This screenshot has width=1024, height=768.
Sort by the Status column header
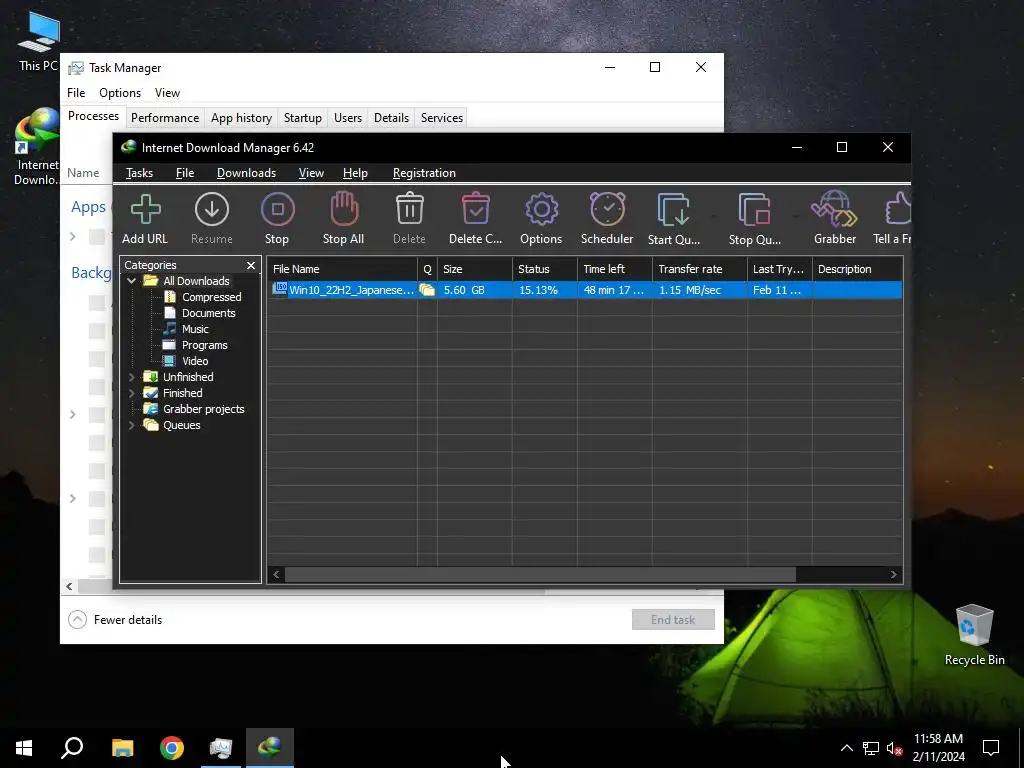(x=545, y=269)
